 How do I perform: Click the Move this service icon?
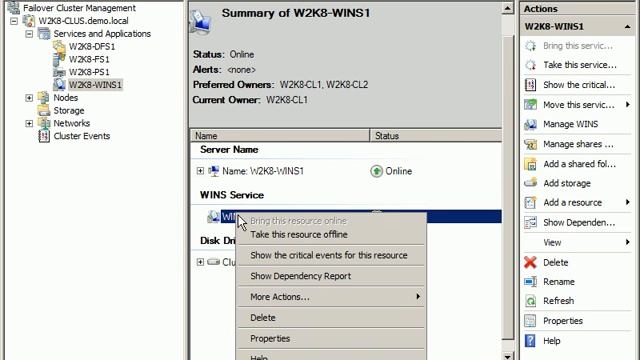(x=530, y=104)
